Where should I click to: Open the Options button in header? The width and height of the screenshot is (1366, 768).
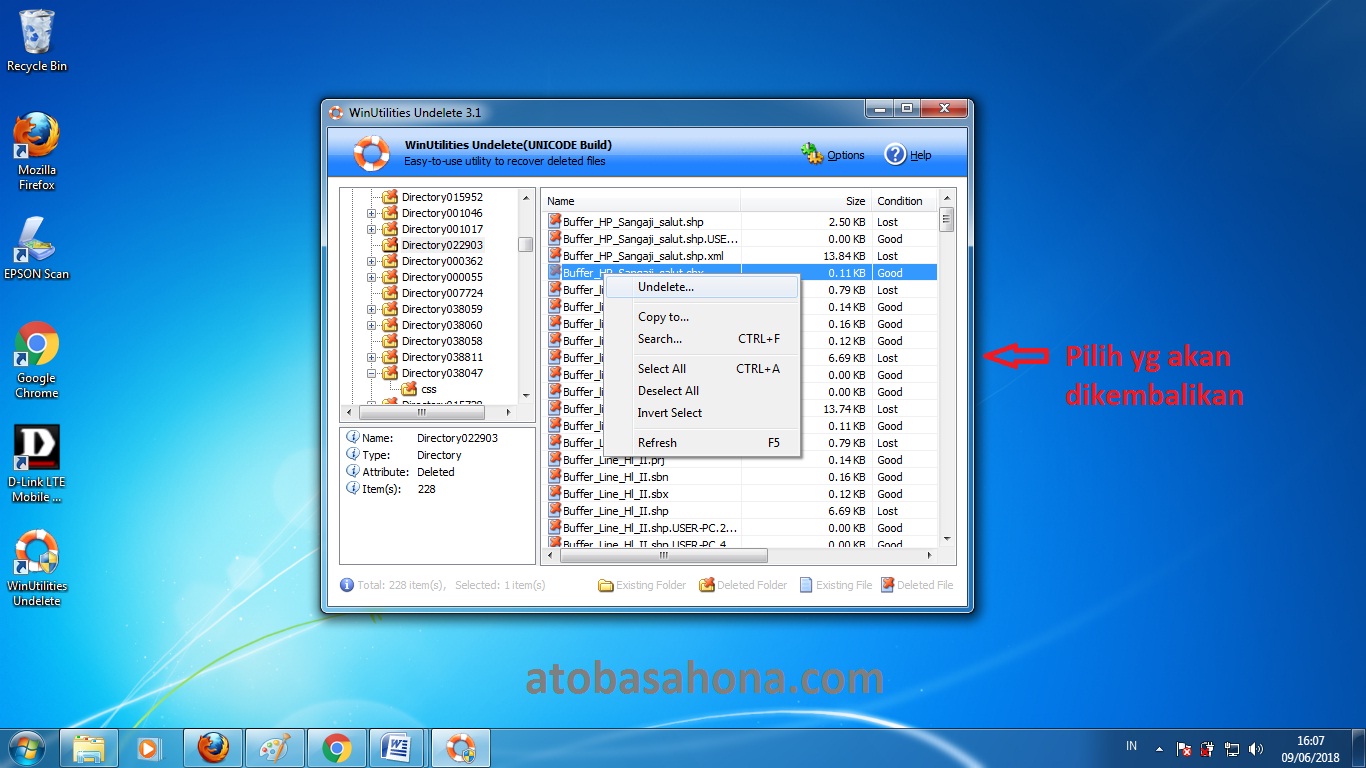(x=833, y=154)
